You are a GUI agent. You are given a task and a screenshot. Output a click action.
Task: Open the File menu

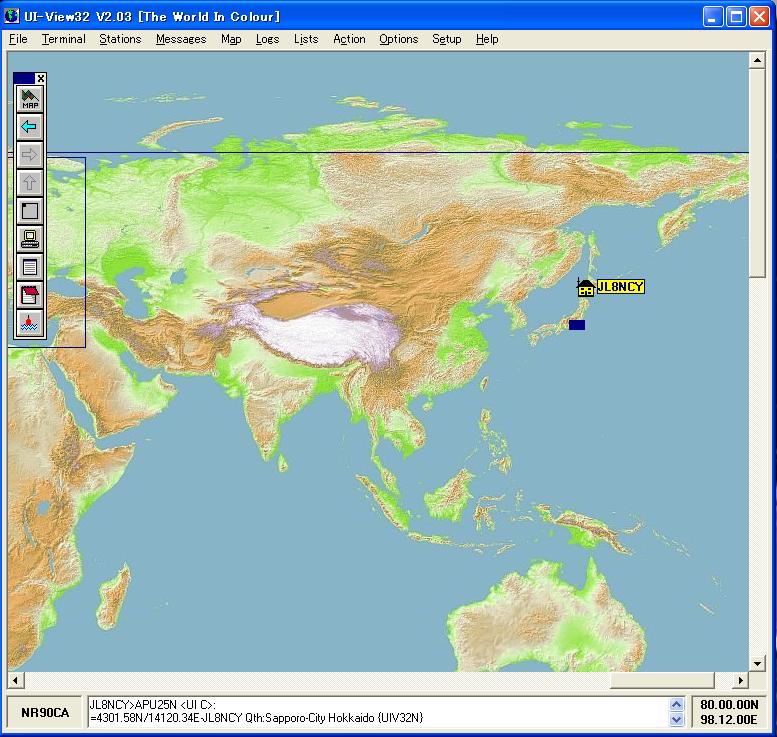click(18, 39)
